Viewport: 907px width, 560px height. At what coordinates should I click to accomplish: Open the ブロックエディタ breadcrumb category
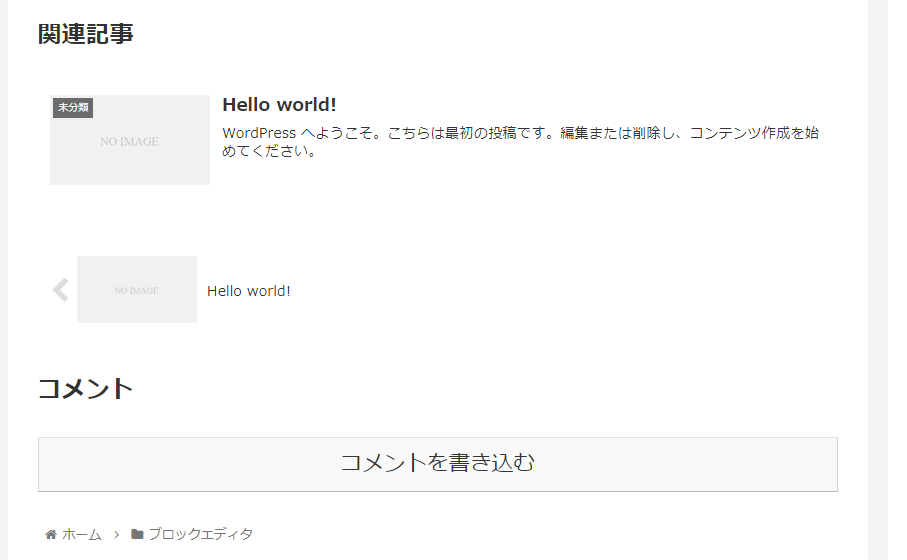click(201, 534)
